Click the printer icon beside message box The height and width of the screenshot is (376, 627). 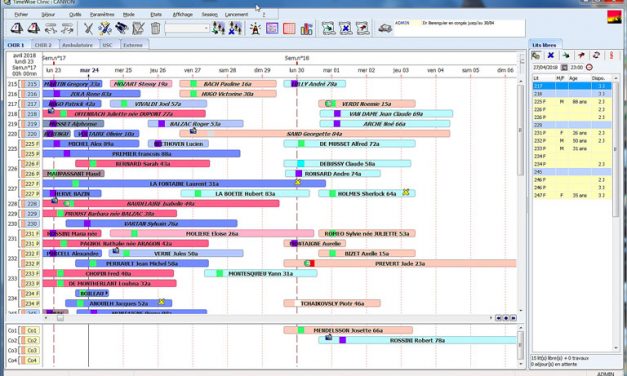pos(385,28)
